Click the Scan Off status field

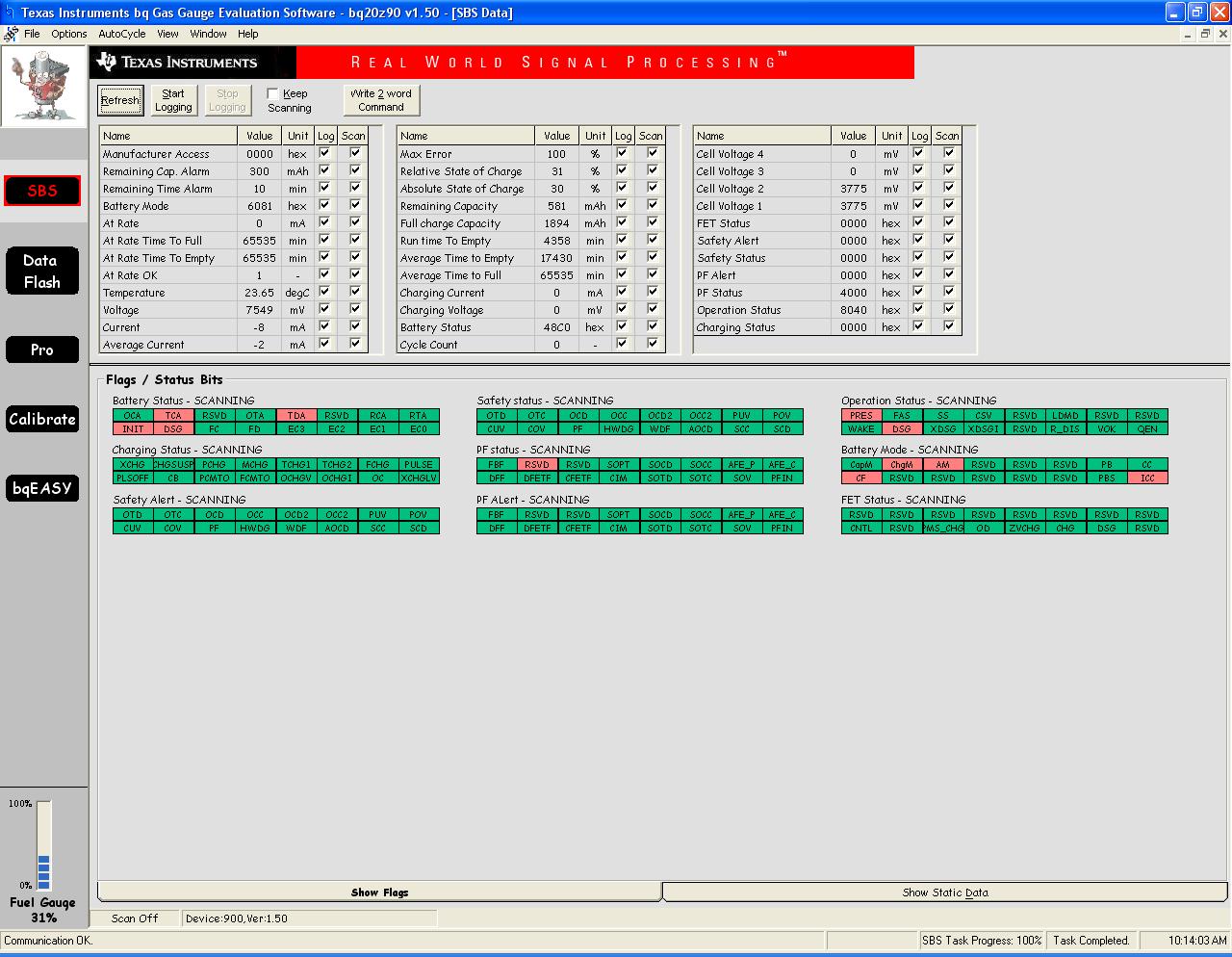[135, 918]
